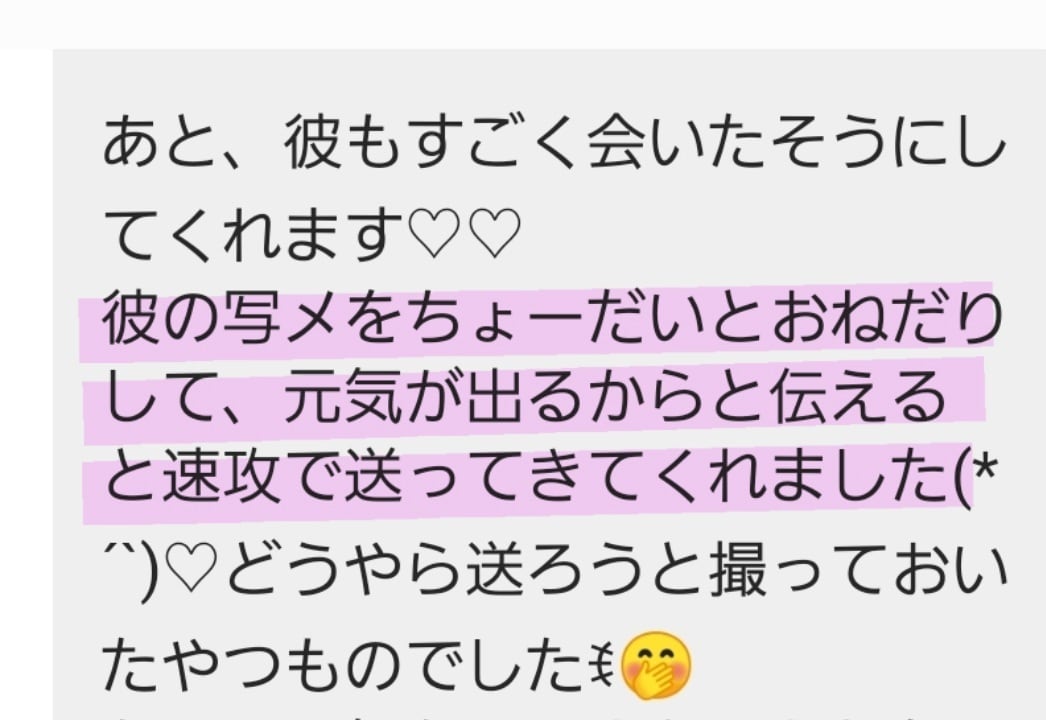Viewport: 1046px width, 720px height.
Task: Click the first white heart after てくれます
Action: coord(433,234)
